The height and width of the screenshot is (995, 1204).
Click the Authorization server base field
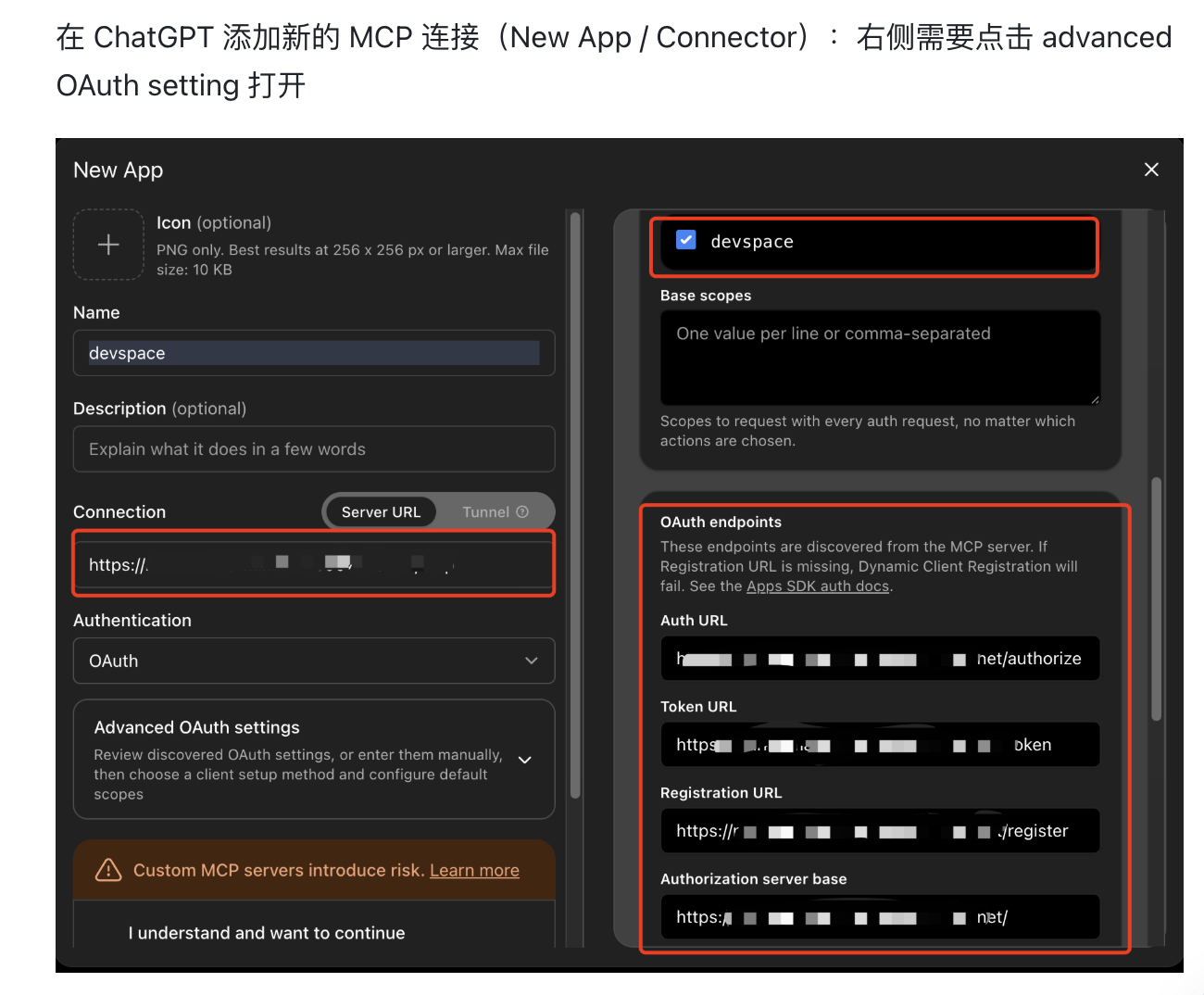point(880,917)
